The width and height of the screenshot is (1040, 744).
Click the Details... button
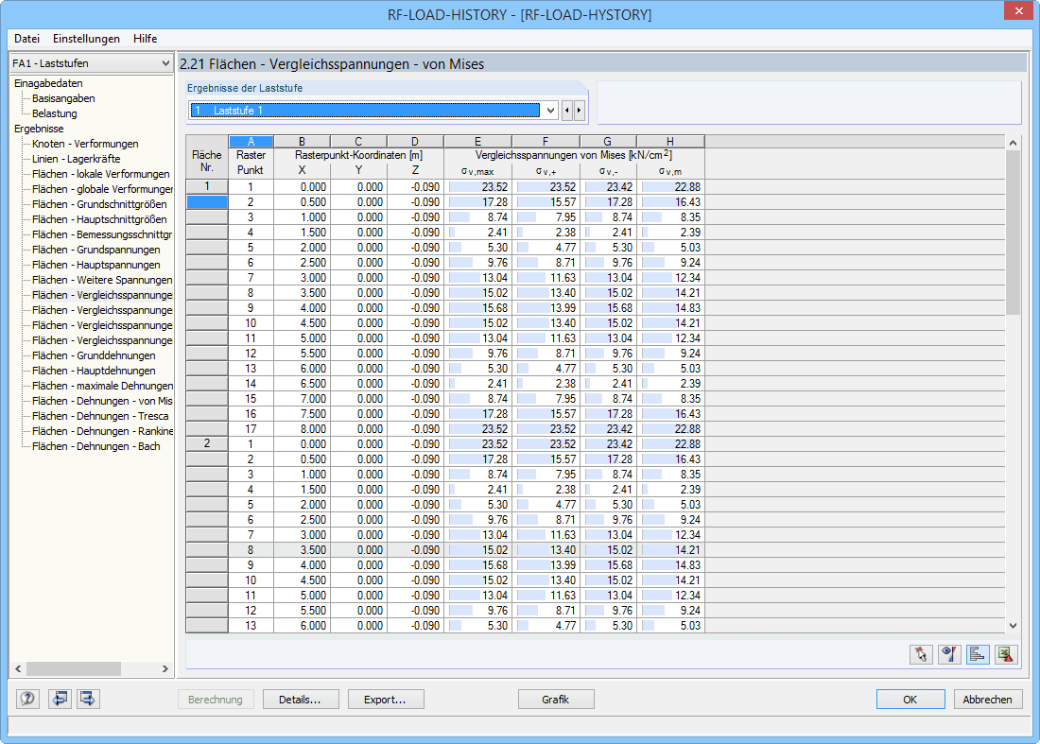coord(300,699)
